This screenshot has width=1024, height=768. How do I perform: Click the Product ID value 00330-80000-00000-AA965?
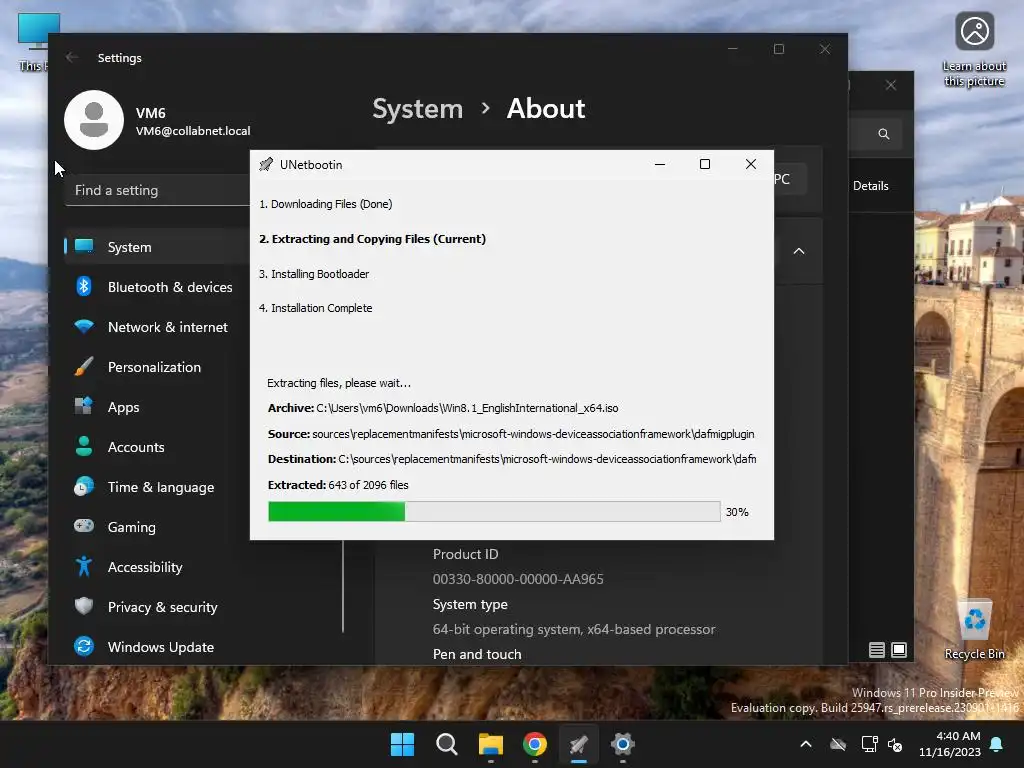pyautogui.click(x=518, y=579)
